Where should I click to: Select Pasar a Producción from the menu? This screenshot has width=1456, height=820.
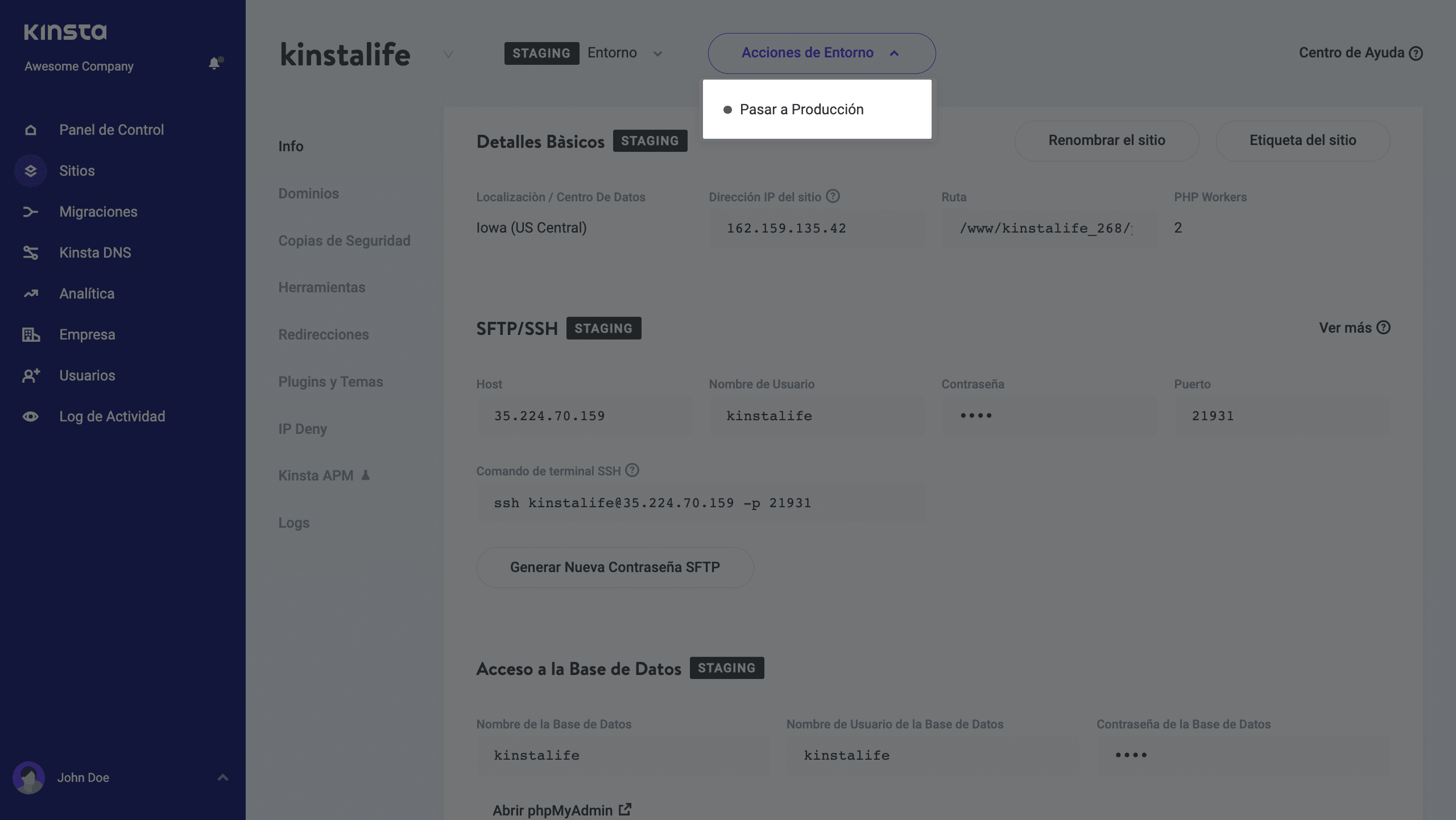pyautogui.click(x=801, y=109)
